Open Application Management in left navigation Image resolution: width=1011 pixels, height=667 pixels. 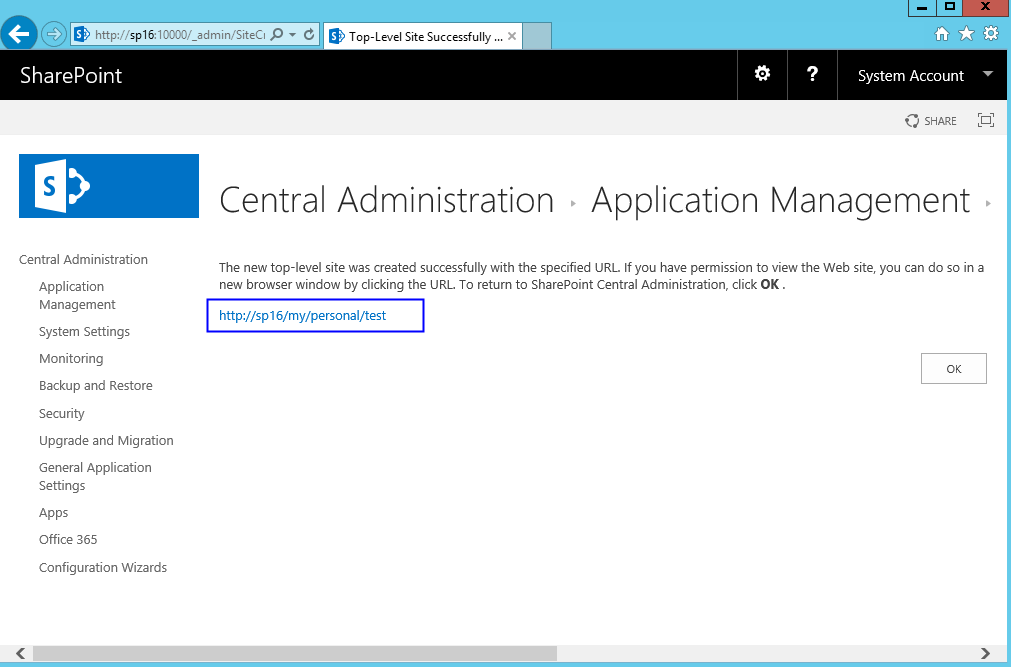click(x=77, y=295)
